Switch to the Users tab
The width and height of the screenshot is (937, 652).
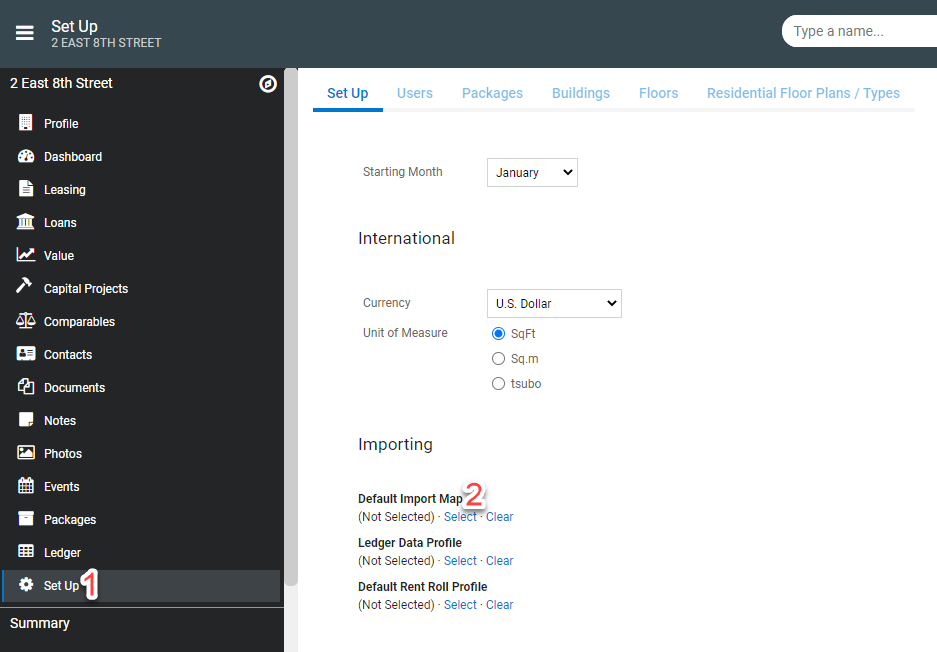[415, 93]
